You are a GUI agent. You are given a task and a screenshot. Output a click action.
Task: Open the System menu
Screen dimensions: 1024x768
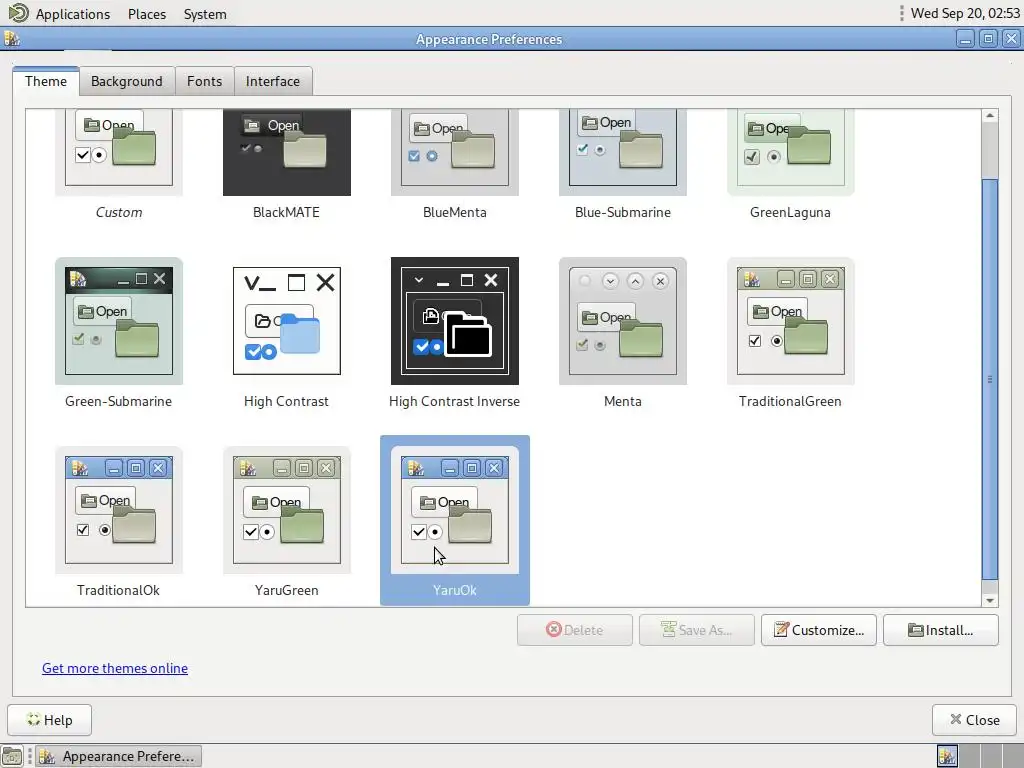[205, 14]
